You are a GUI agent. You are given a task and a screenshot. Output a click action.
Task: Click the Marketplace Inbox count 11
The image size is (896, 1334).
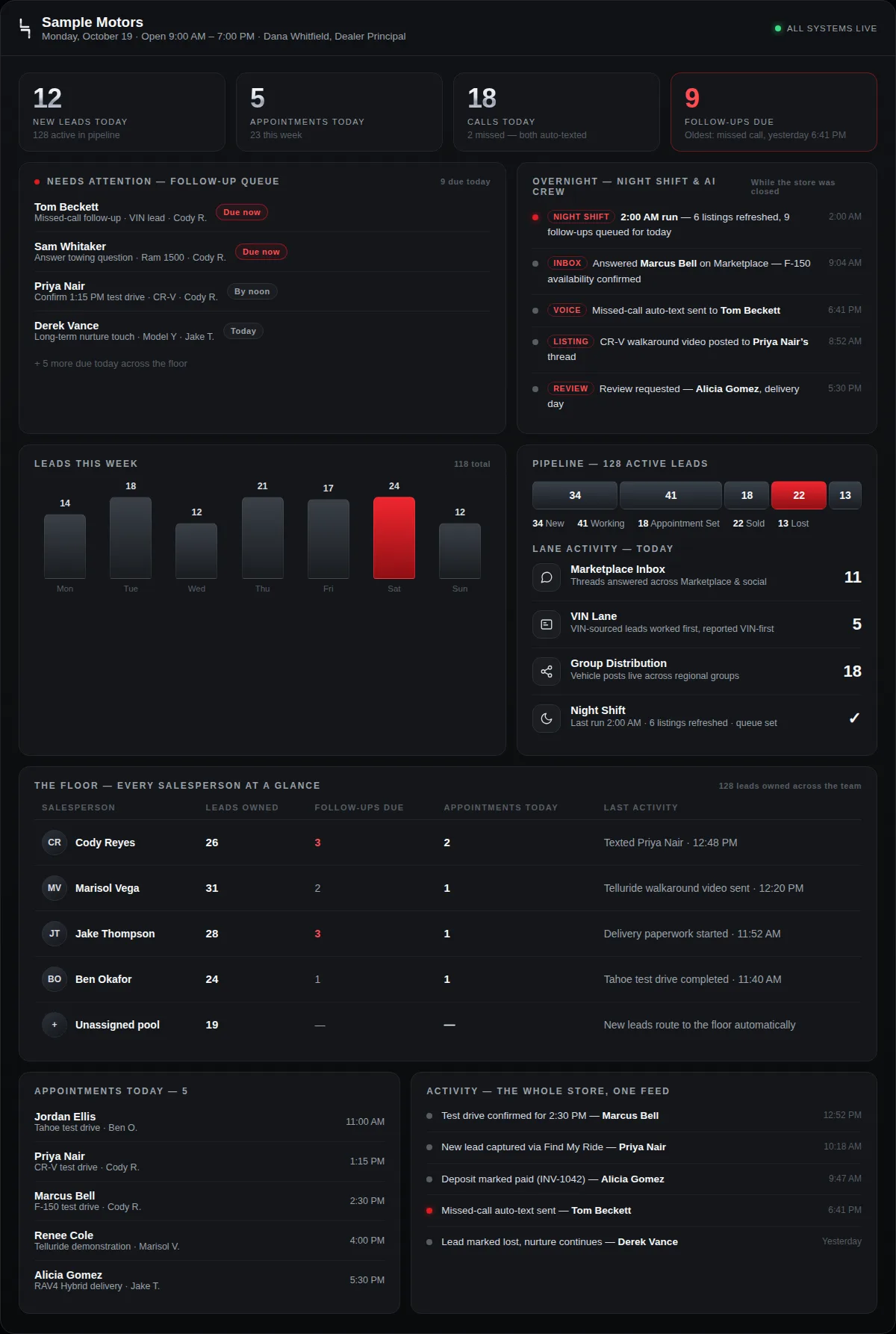click(x=853, y=577)
